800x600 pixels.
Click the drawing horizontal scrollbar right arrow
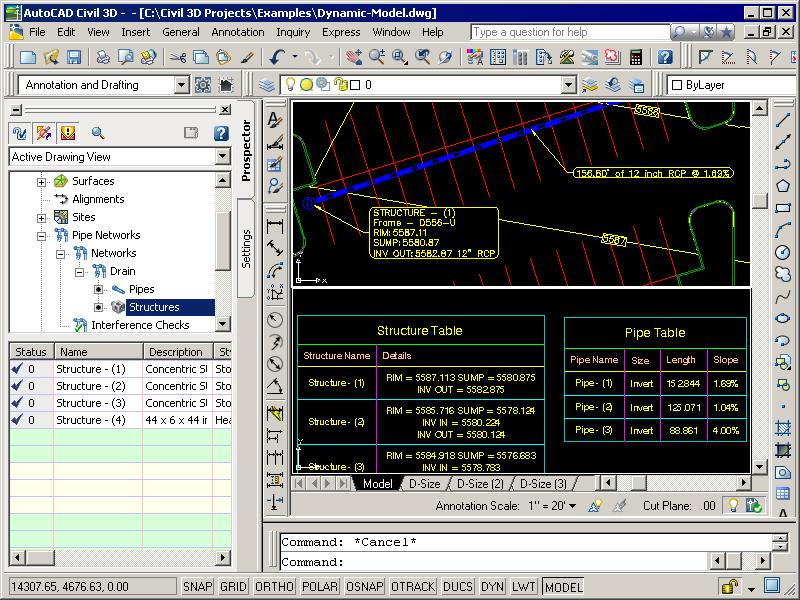click(744, 483)
